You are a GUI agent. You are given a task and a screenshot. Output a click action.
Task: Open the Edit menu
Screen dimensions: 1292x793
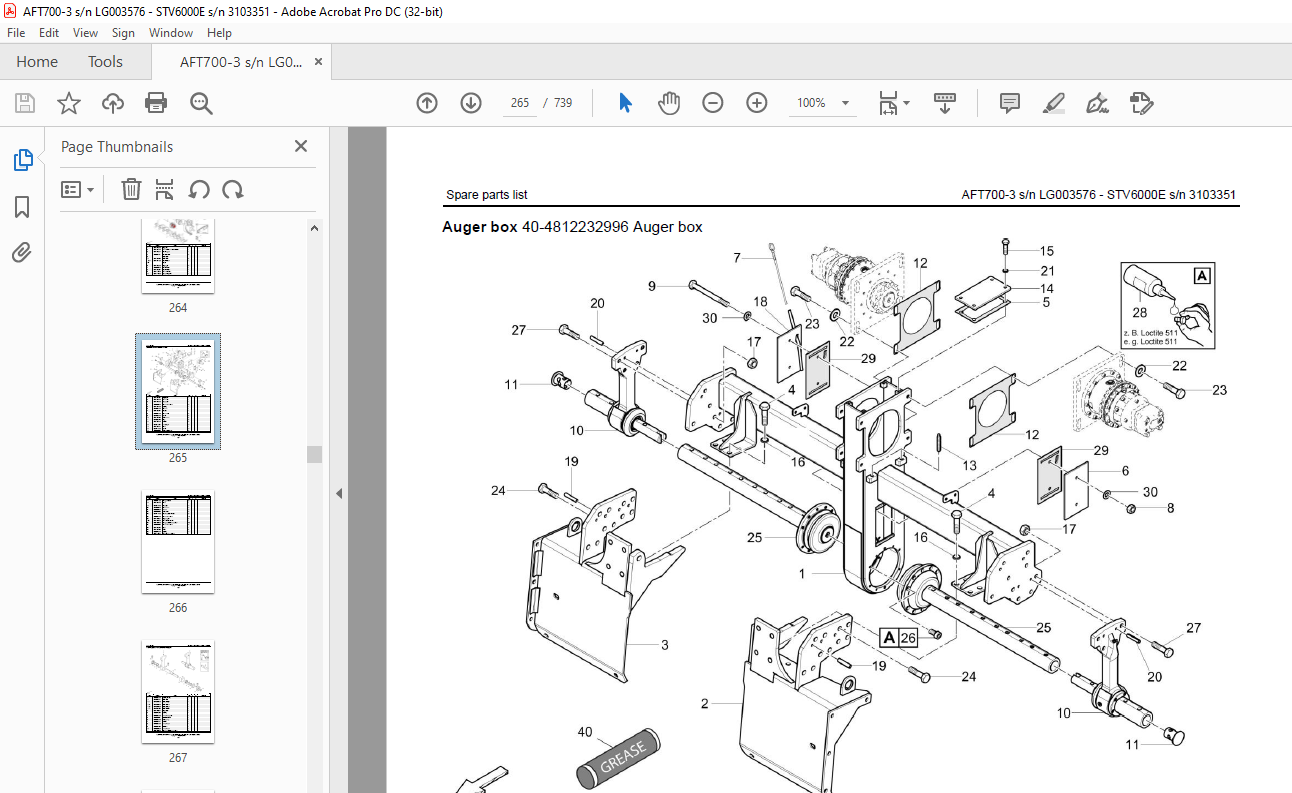pyautogui.click(x=49, y=33)
